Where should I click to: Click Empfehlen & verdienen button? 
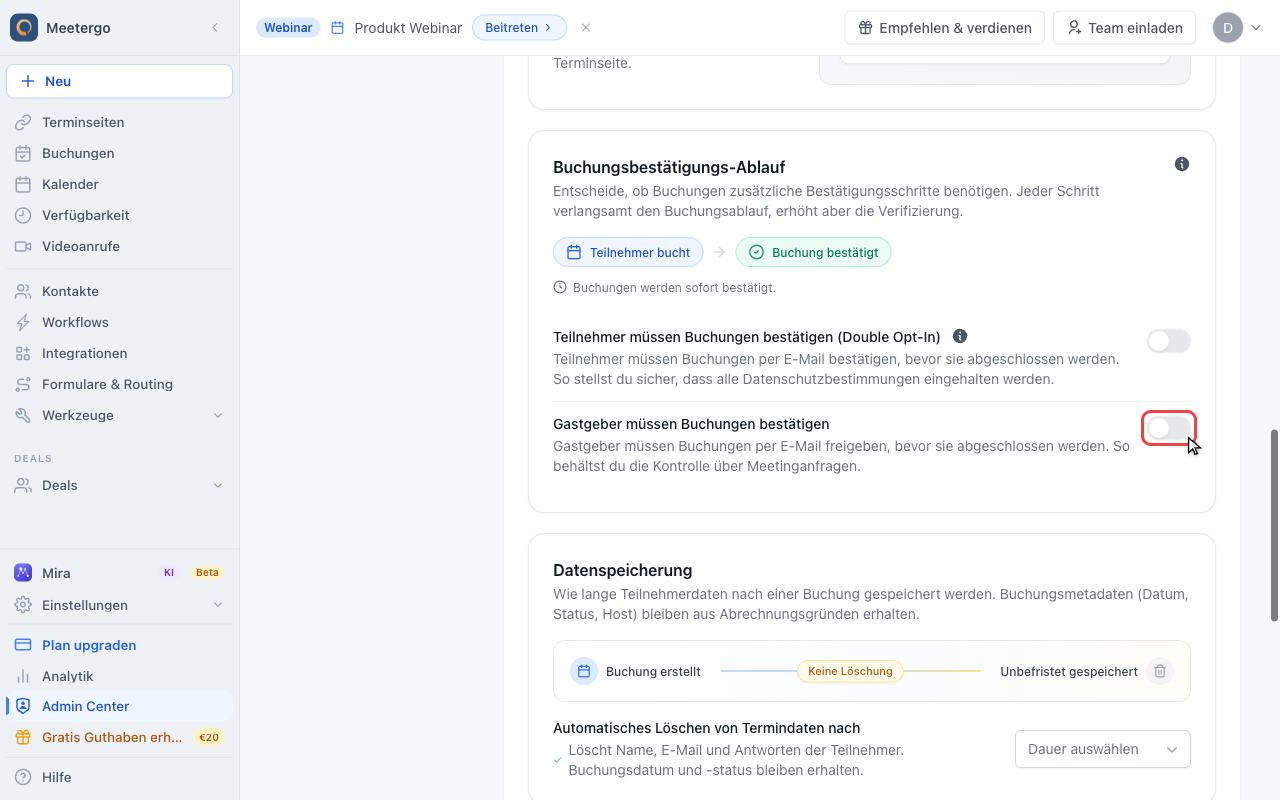(x=945, y=28)
